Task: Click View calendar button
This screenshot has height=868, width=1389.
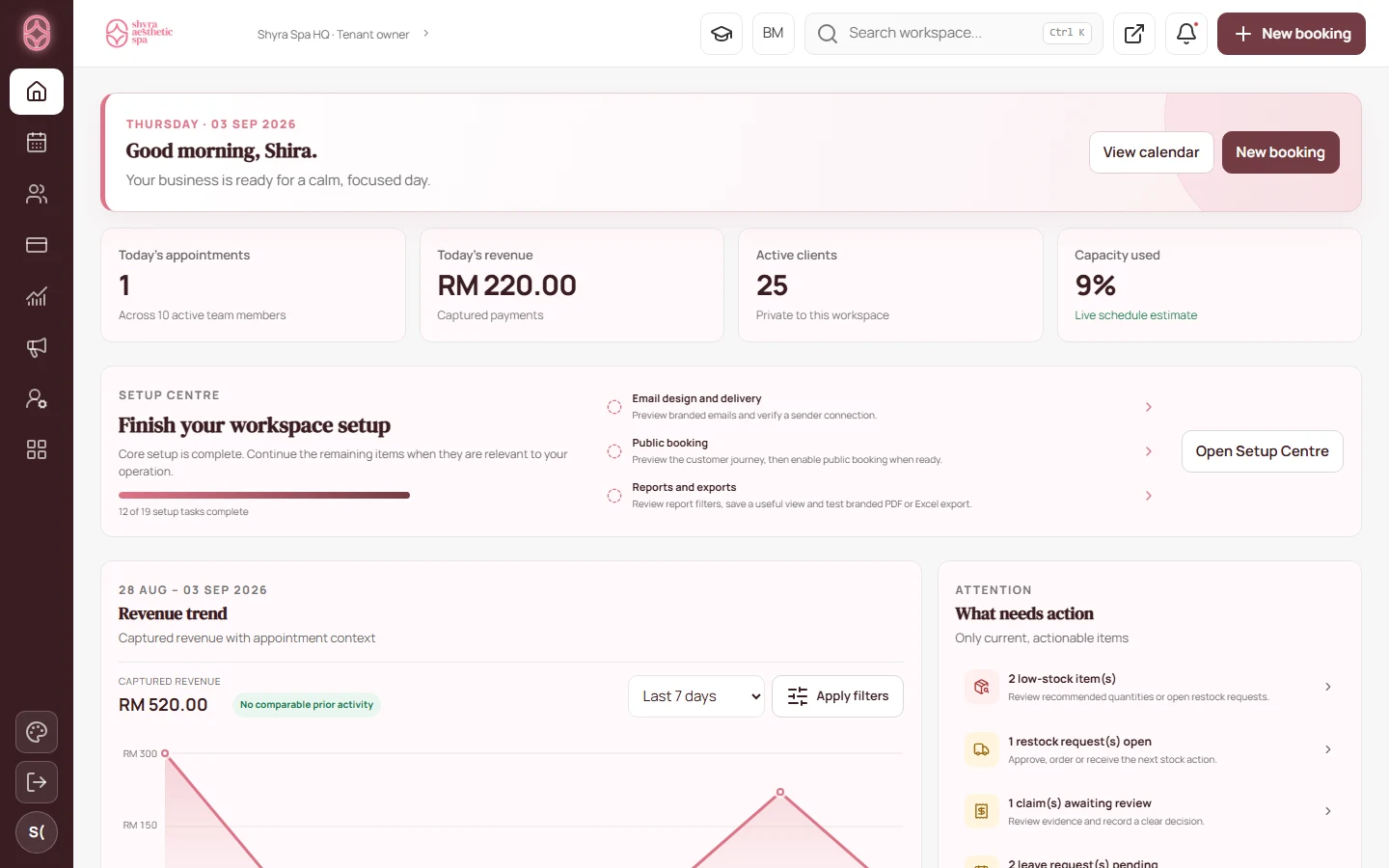Action: click(x=1152, y=152)
